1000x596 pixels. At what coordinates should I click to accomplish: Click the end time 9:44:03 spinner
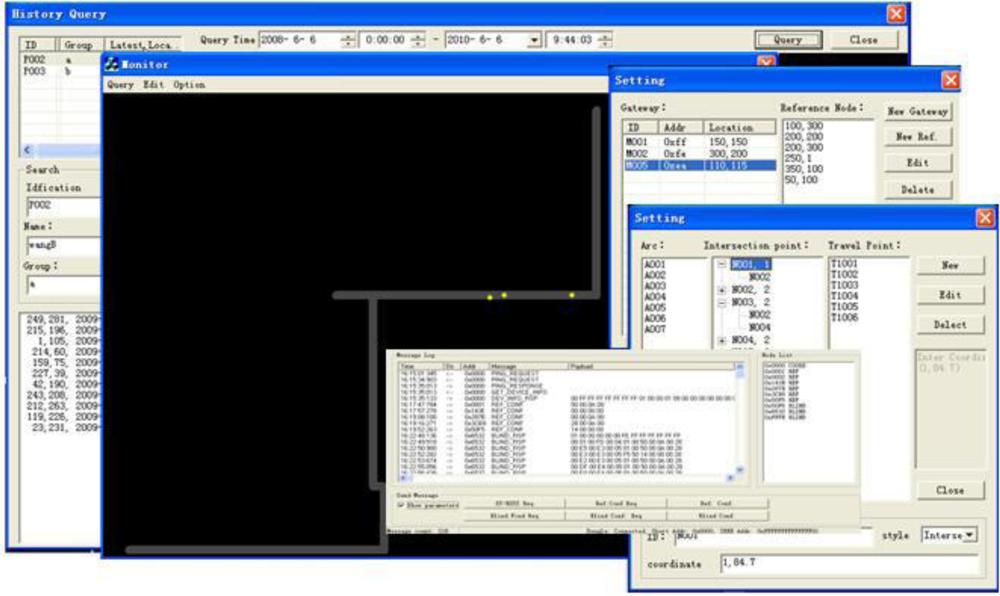[x=604, y=40]
